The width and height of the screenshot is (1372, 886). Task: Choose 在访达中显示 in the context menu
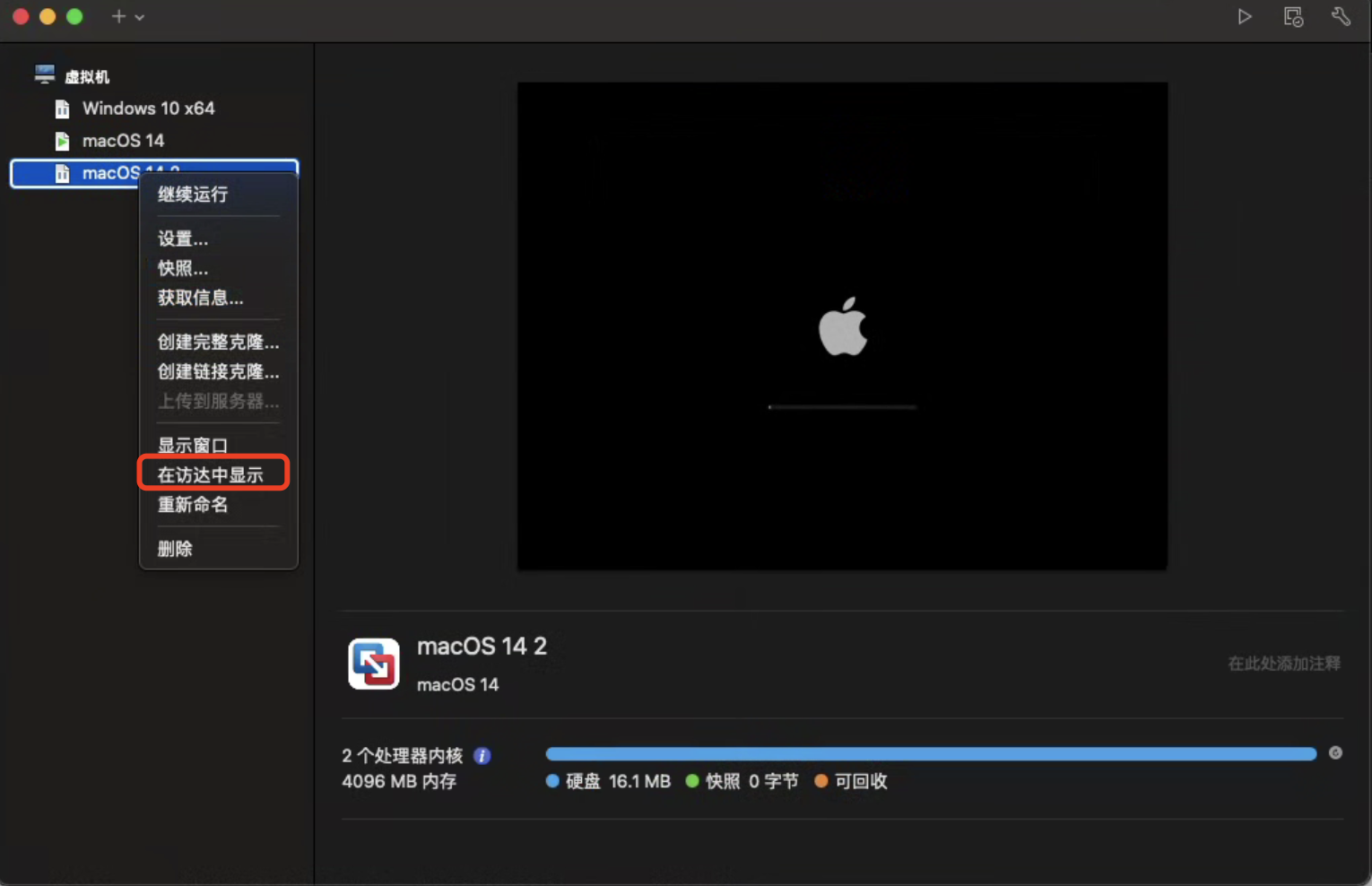211,475
